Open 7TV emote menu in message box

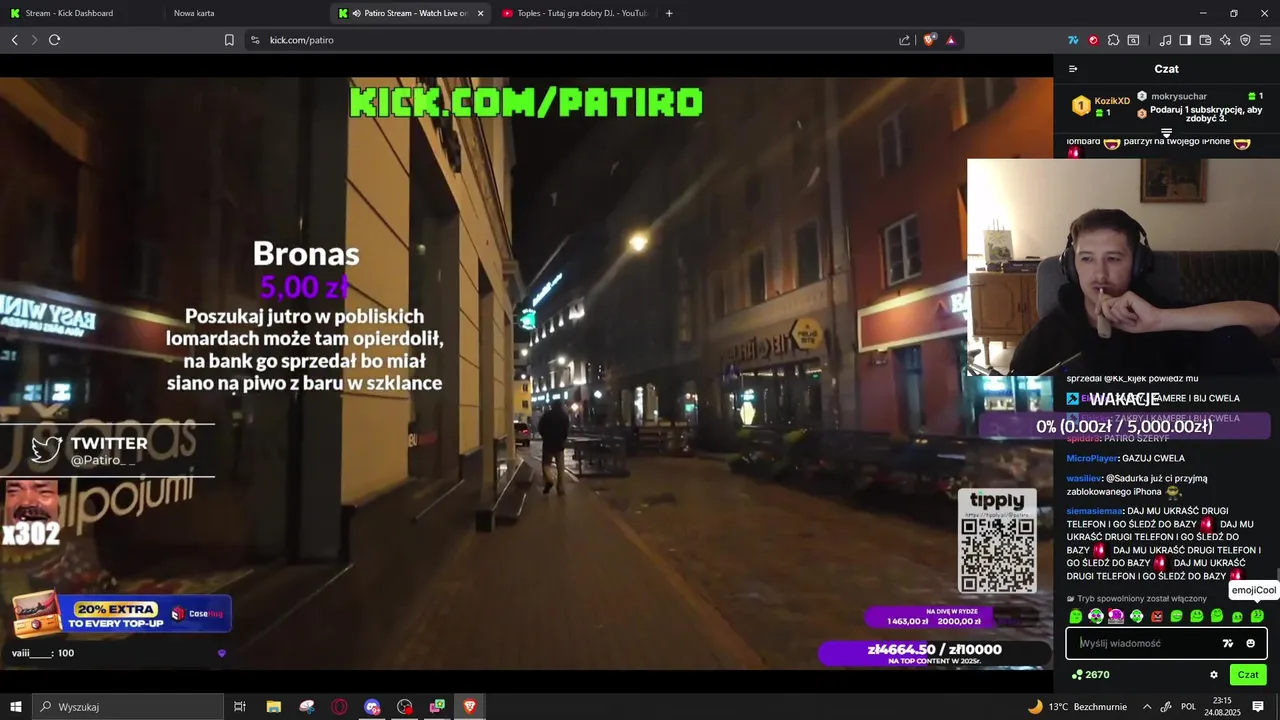coord(1228,643)
